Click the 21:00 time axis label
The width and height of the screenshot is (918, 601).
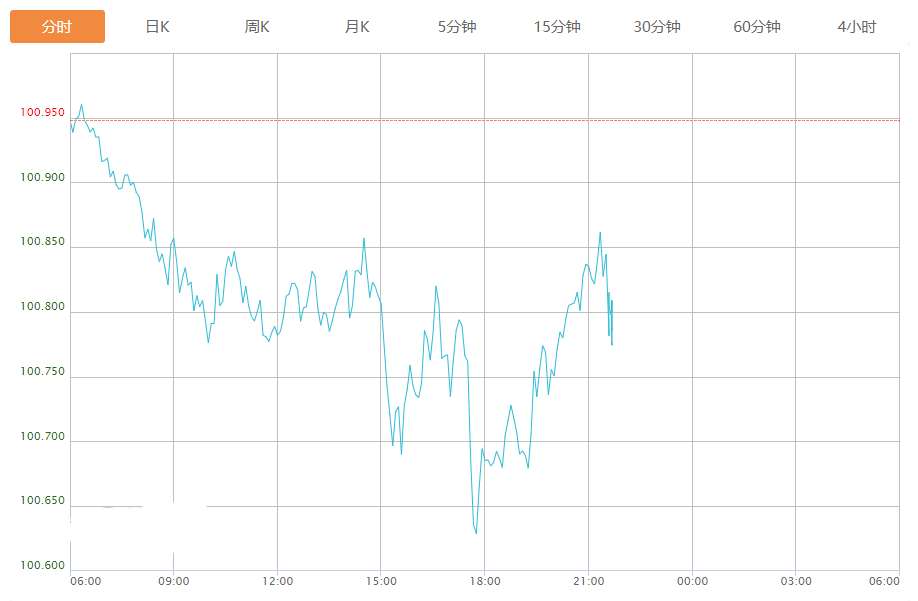point(588,582)
